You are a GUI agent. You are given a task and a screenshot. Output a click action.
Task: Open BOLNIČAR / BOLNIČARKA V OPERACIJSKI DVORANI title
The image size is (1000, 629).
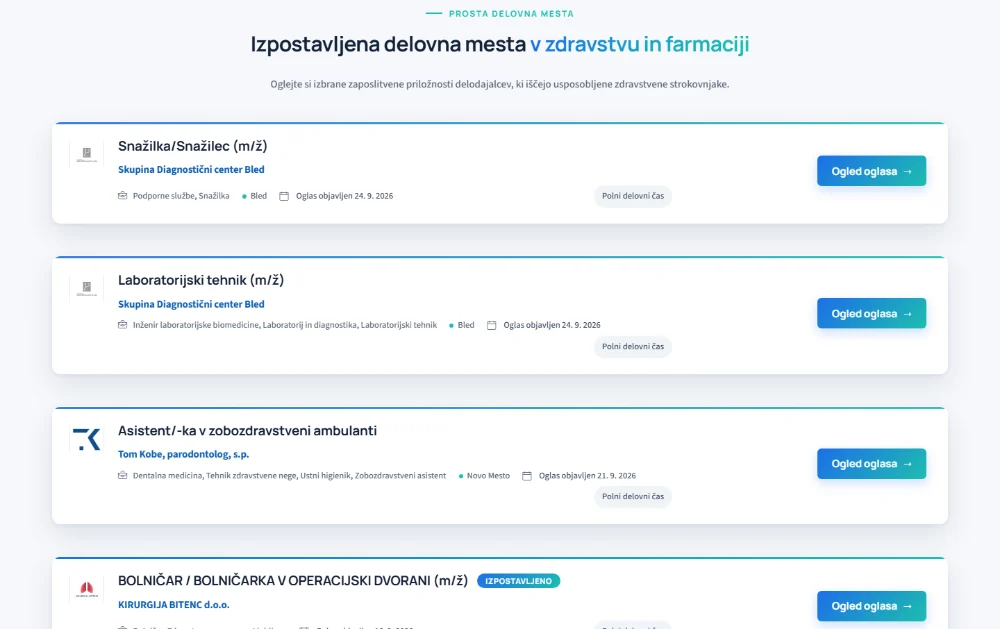[293, 581]
